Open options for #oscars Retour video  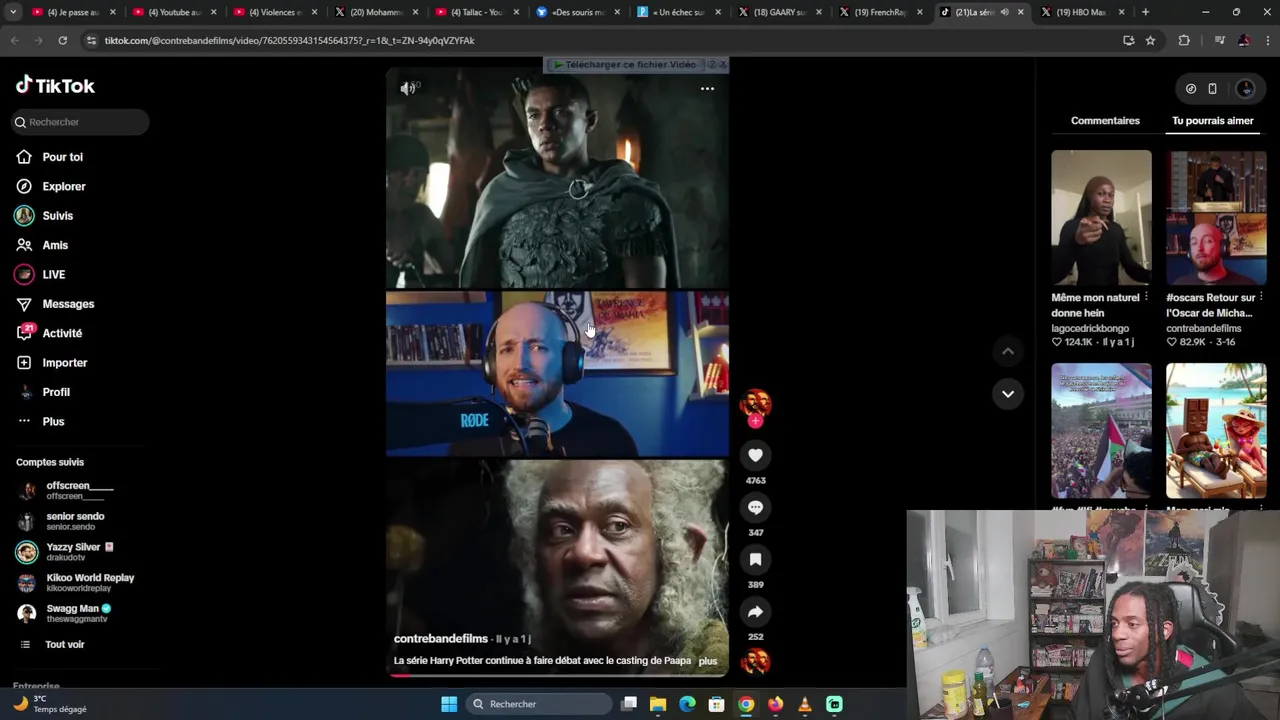click(x=1261, y=298)
